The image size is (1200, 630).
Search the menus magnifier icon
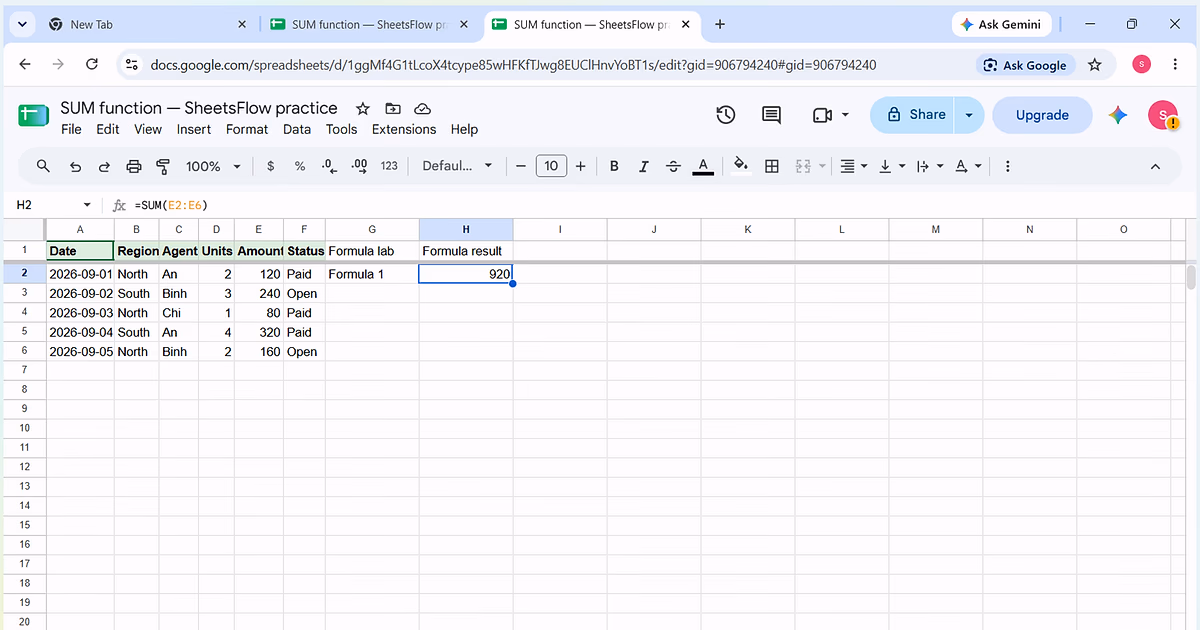pos(43,166)
